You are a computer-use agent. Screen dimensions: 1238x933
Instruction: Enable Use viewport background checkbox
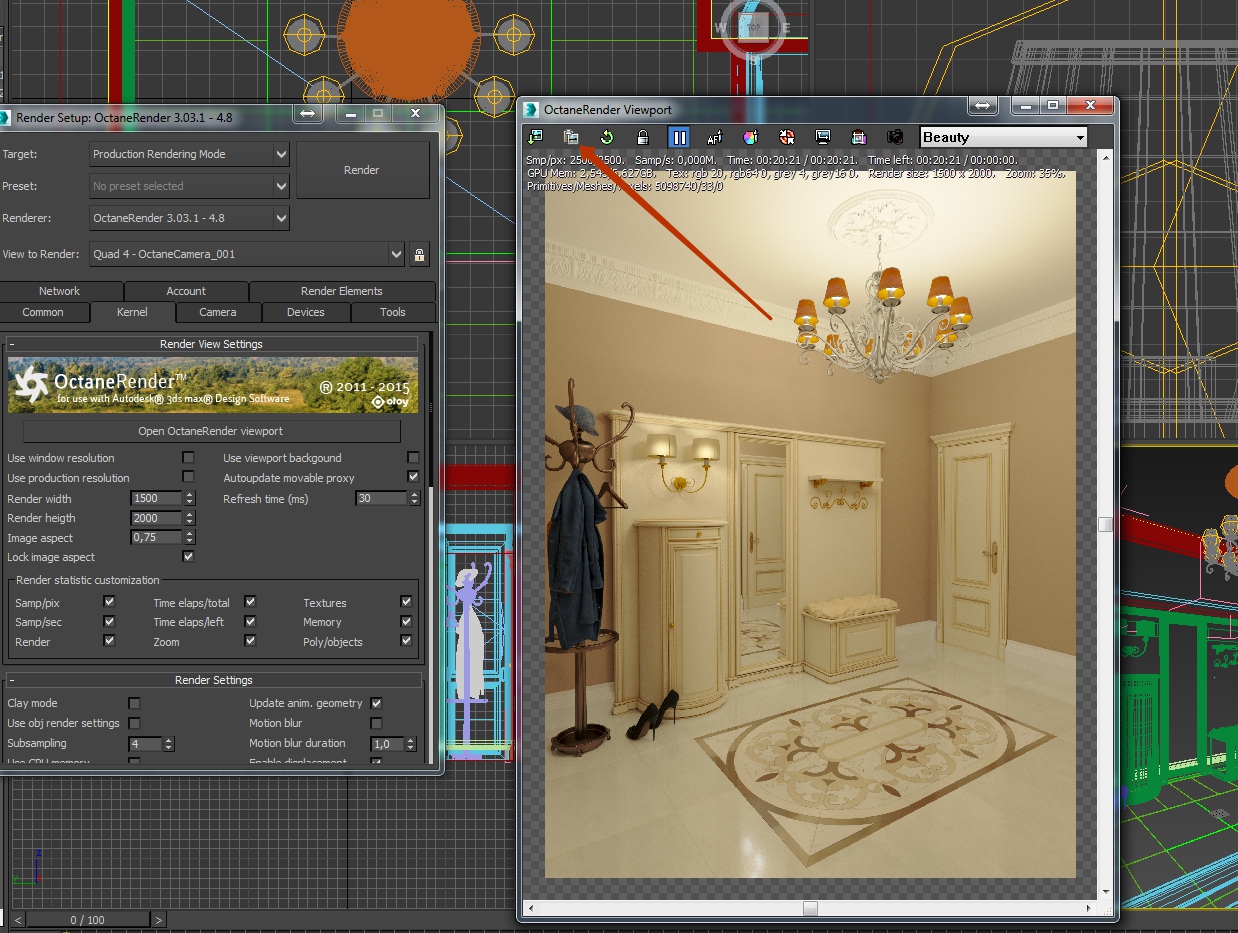(x=413, y=458)
